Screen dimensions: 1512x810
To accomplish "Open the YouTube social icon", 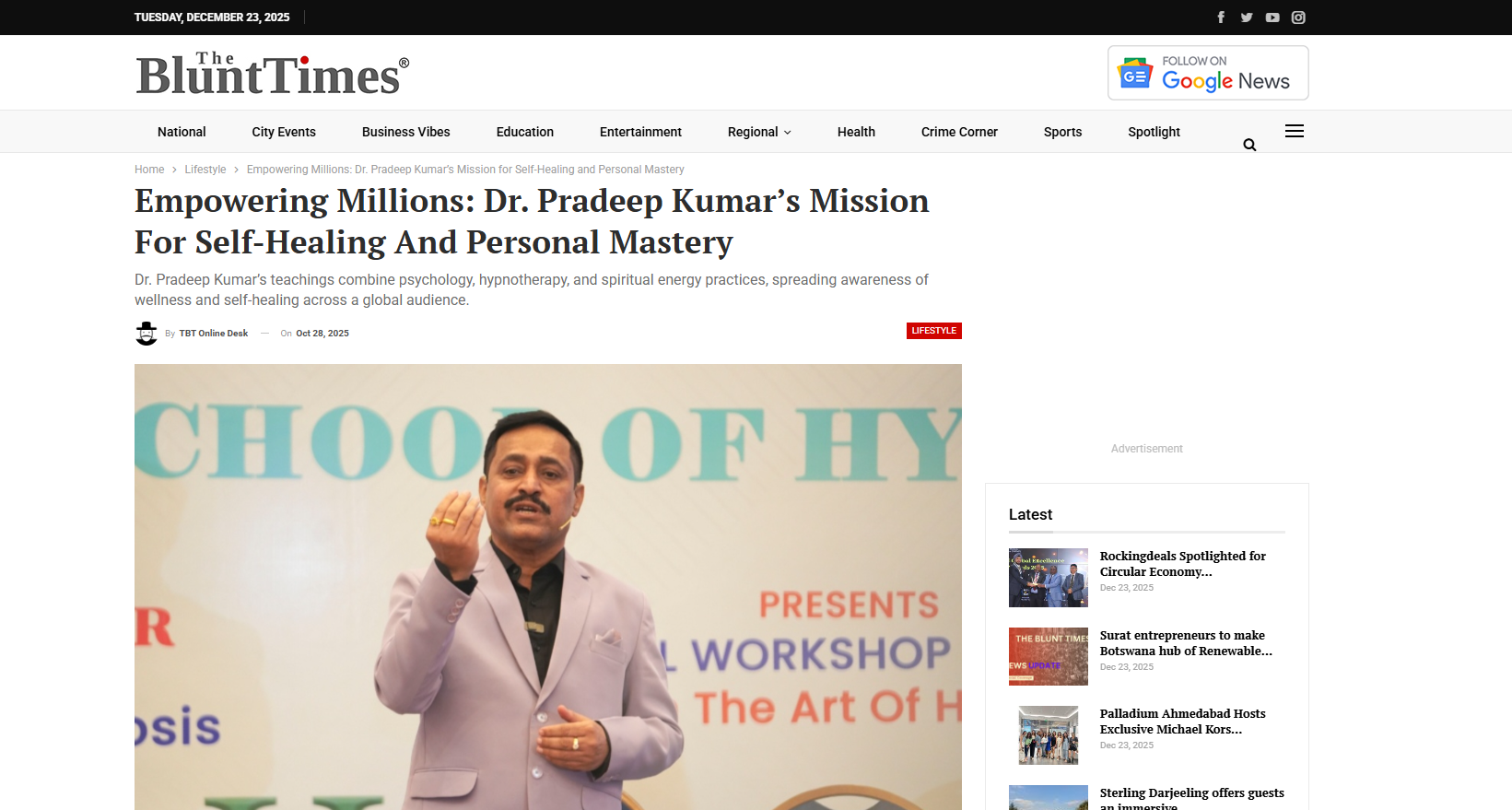I will pos(1272,18).
